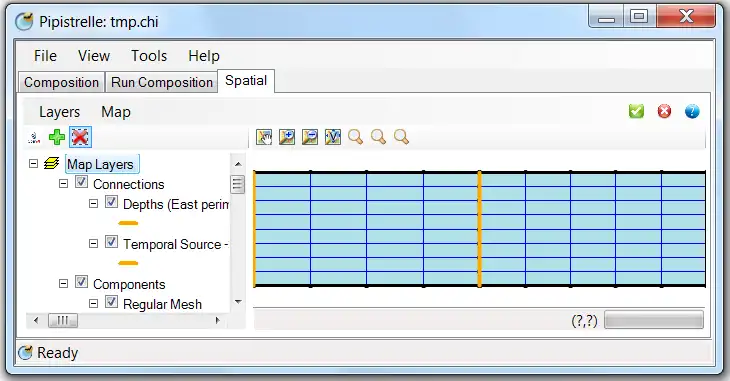This screenshot has width=730, height=381.
Task: Uncheck the Components checkbox
Action: (81, 282)
